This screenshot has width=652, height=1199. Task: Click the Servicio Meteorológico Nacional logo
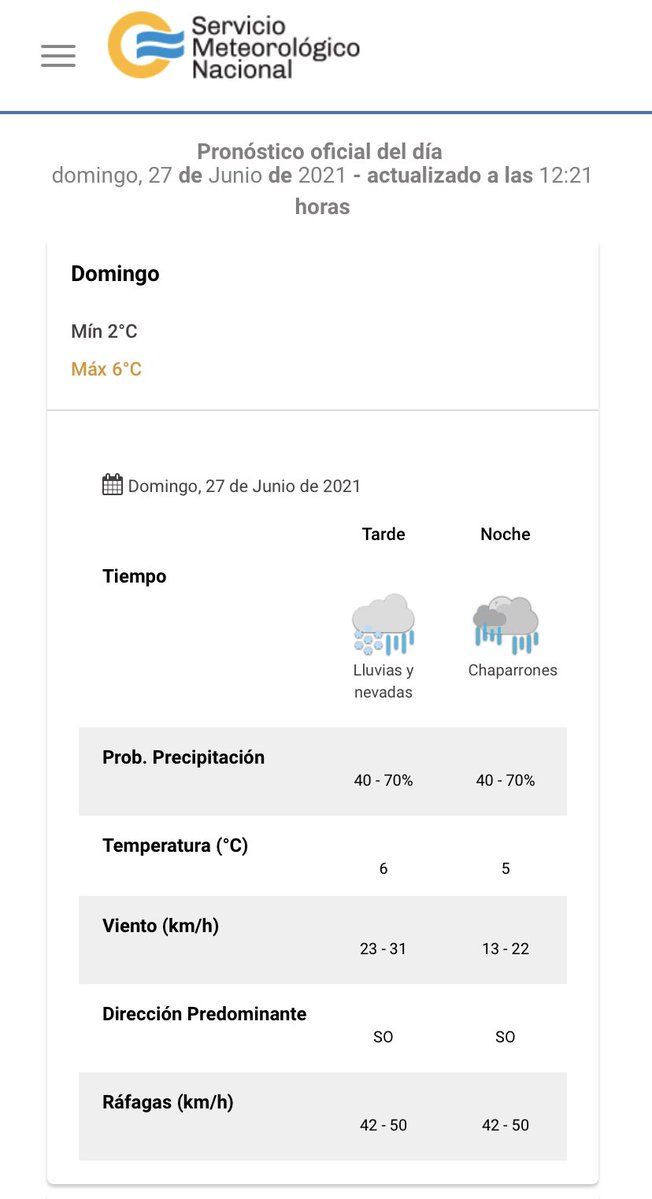tap(234, 46)
